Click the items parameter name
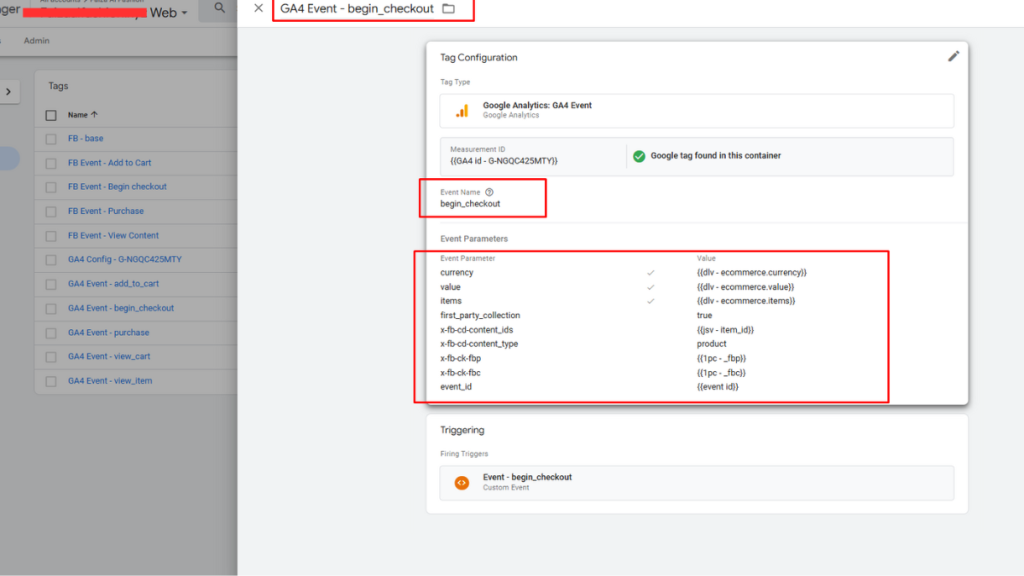 click(x=451, y=301)
